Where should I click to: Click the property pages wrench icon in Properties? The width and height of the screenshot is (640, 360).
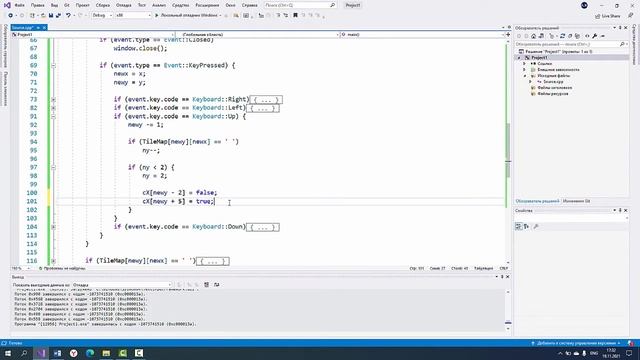coord(536,227)
